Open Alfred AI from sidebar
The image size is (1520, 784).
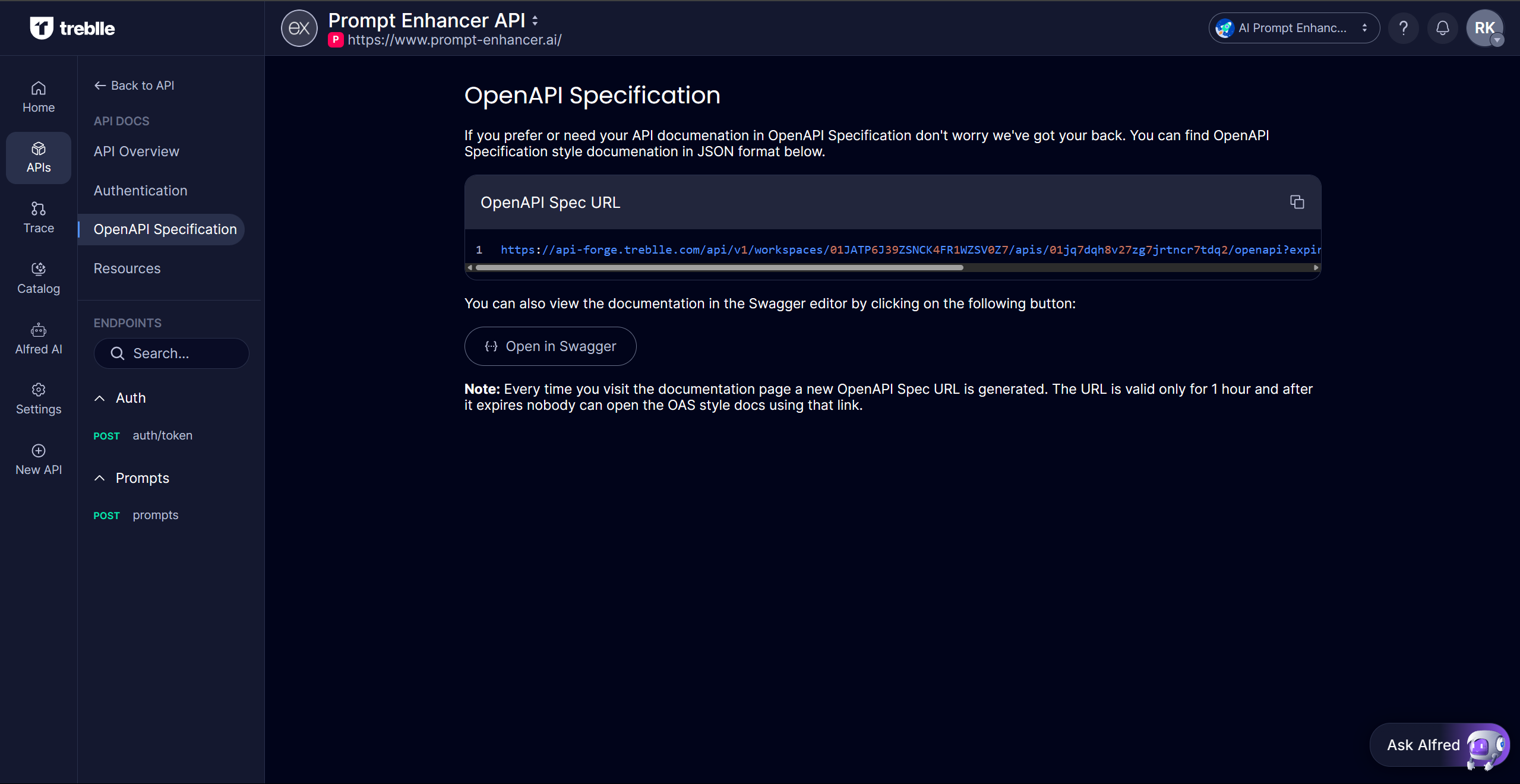point(39,339)
